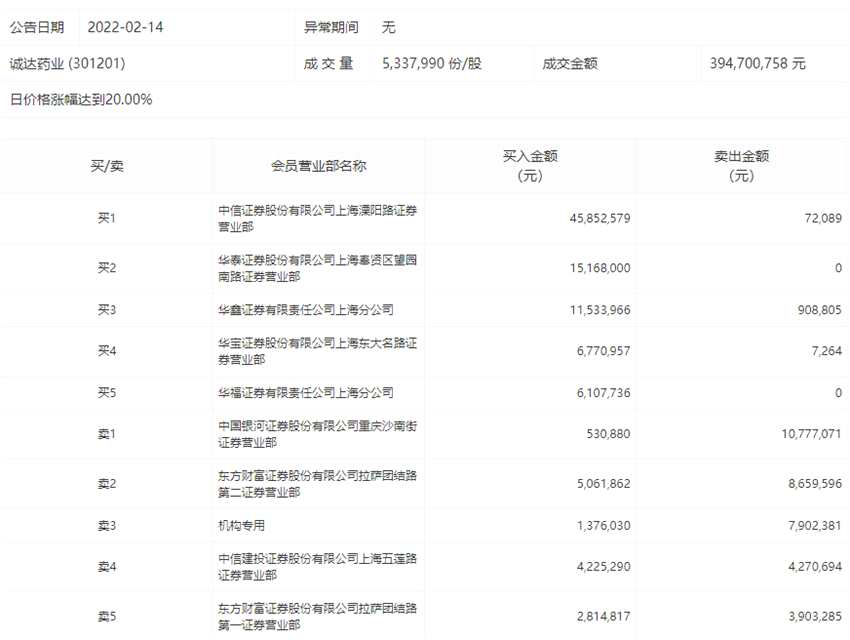Select sell amount 7,264
The height and width of the screenshot is (640, 850).
(x=827, y=351)
